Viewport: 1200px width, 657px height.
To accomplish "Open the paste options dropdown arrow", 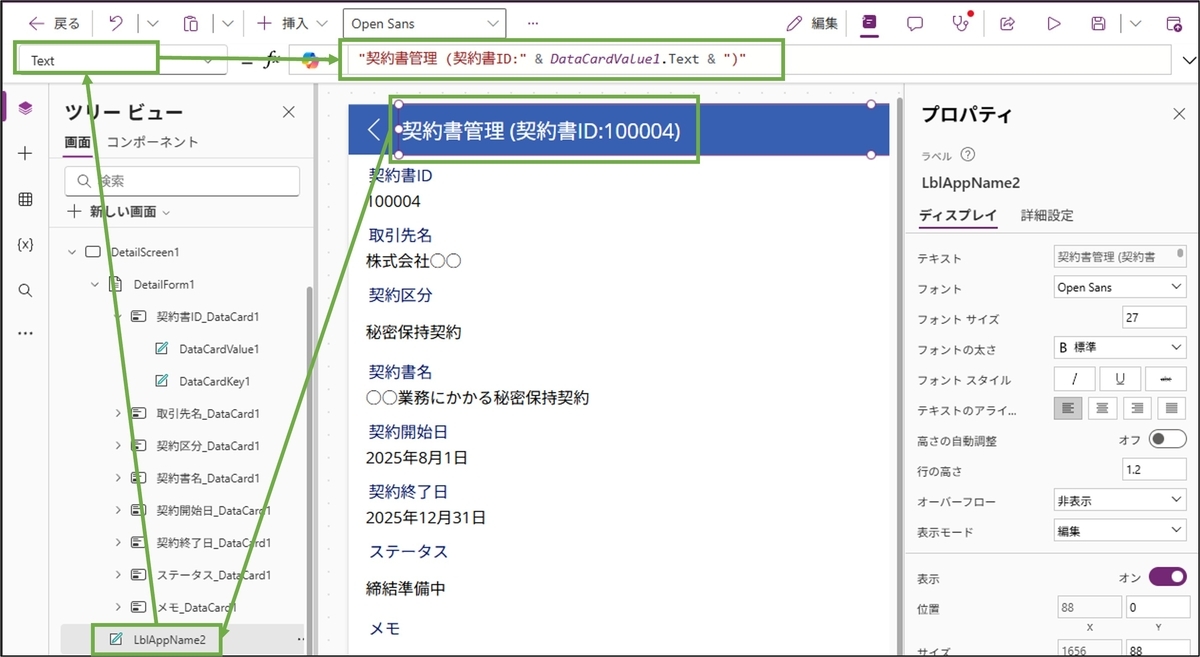I will [228, 23].
